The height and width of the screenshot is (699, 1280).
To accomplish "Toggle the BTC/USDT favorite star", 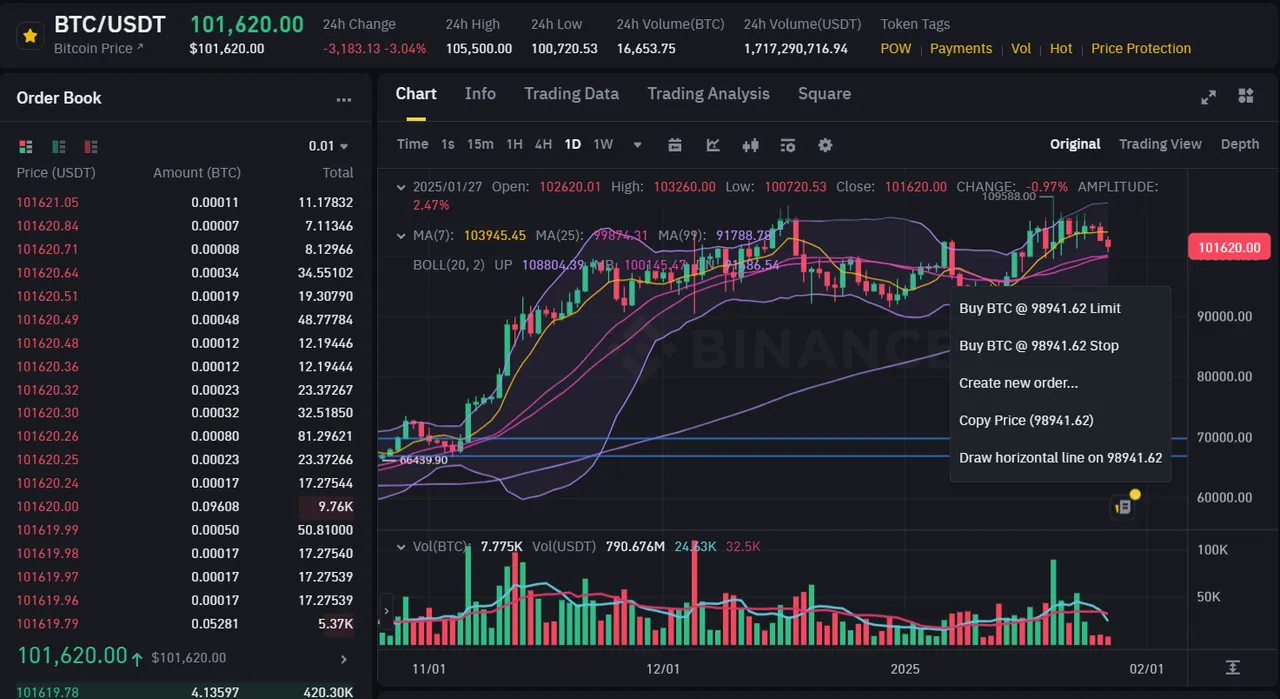I will pos(30,36).
